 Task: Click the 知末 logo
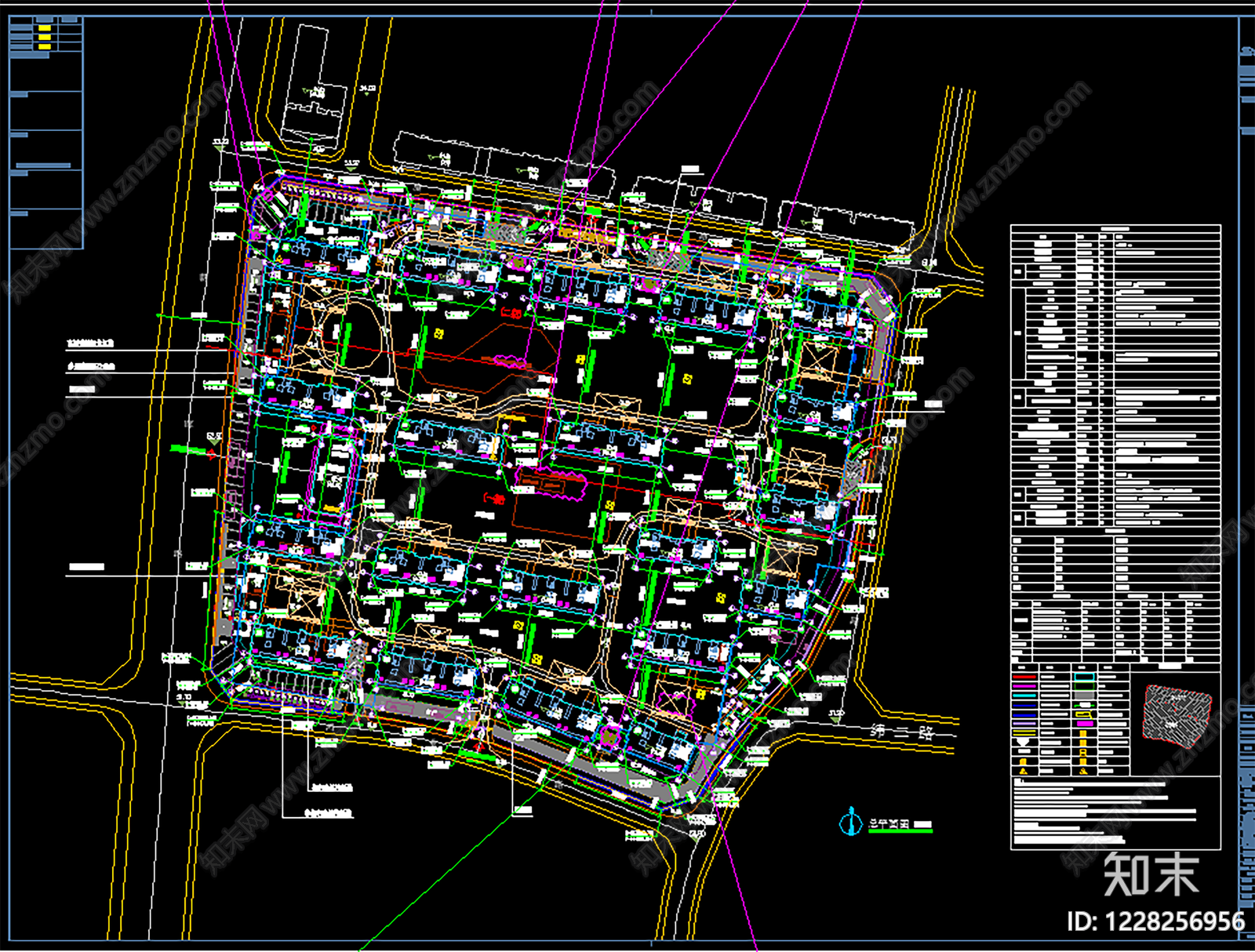point(1151,874)
